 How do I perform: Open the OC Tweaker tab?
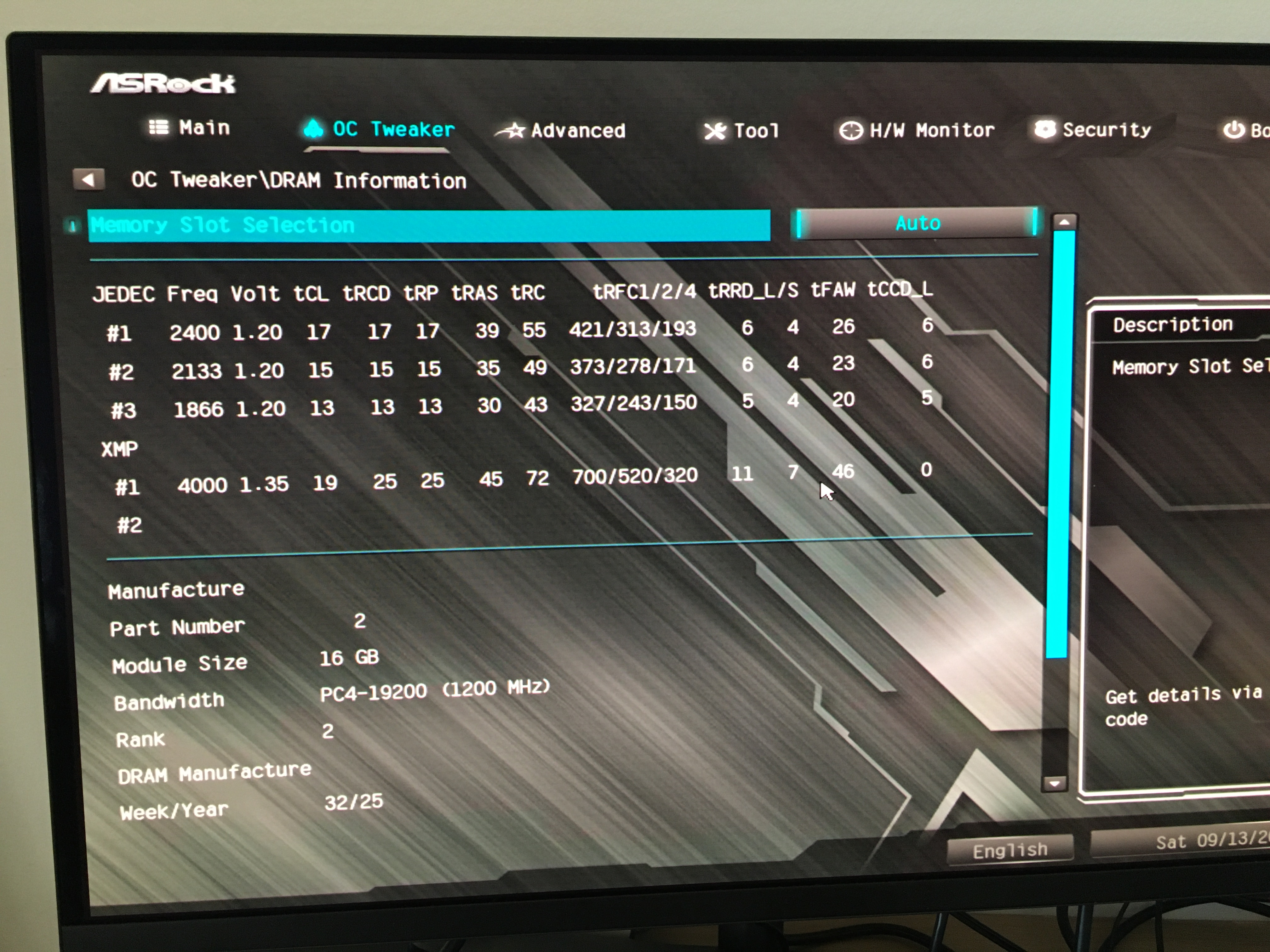380,129
